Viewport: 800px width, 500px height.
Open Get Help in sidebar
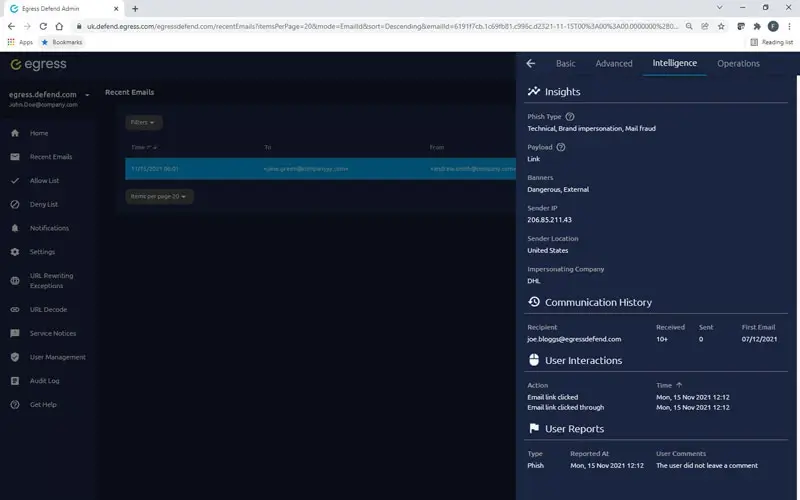coord(43,405)
